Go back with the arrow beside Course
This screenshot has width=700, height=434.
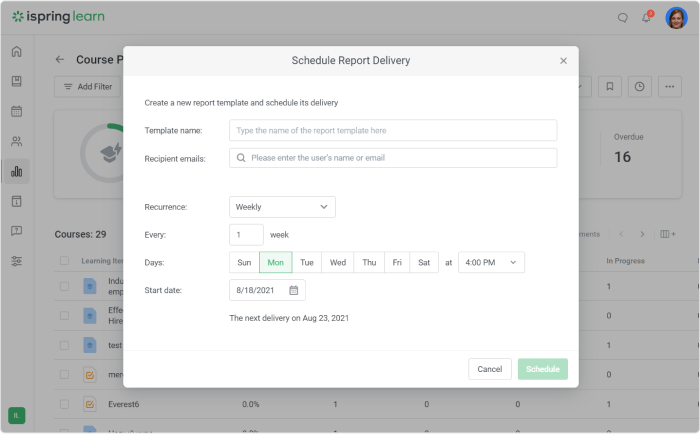click(60, 59)
